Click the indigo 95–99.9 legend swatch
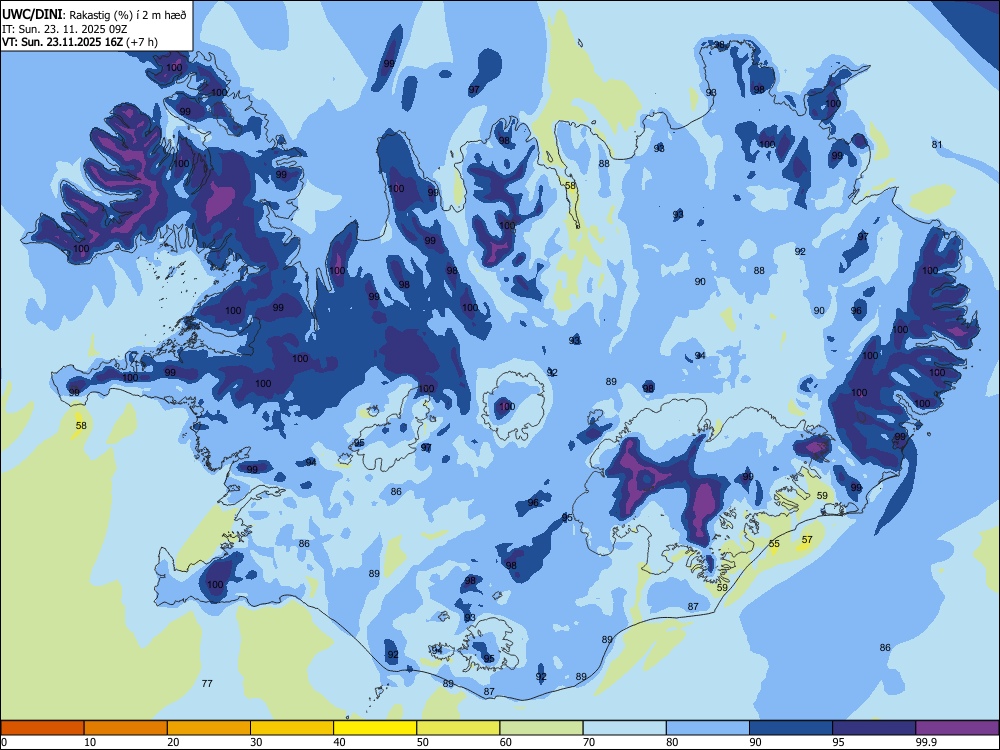1000x750 pixels. coord(874,728)
